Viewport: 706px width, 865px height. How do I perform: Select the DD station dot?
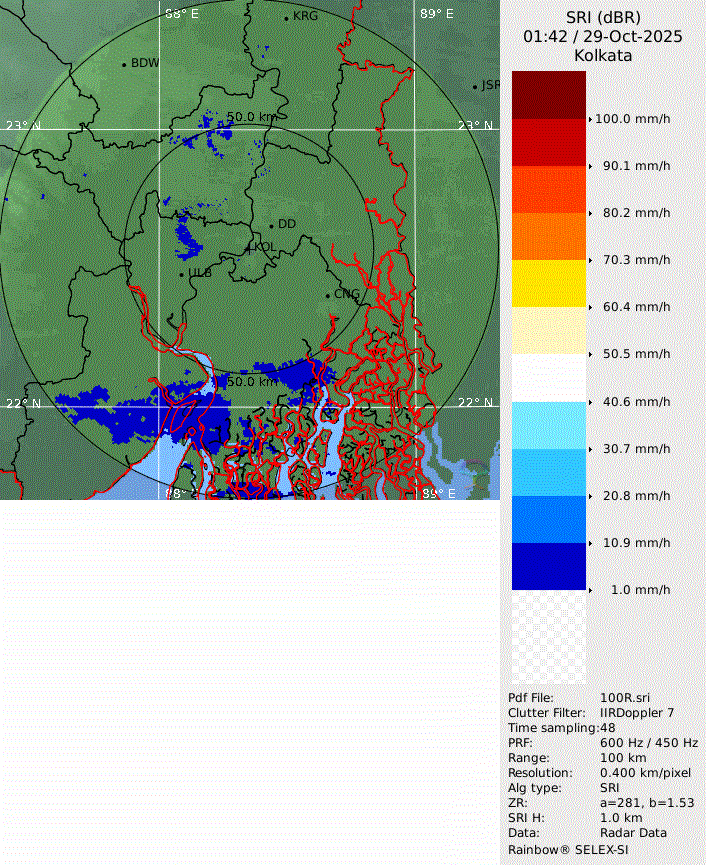271,225
